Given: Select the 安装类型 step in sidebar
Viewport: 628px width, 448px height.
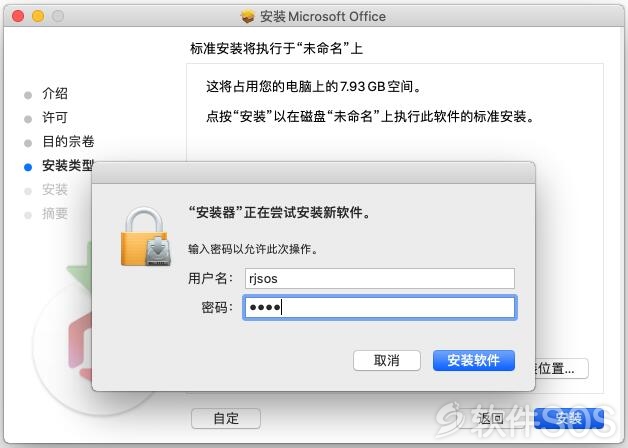Looking at the screenshot, I should (x=67, y=165).
